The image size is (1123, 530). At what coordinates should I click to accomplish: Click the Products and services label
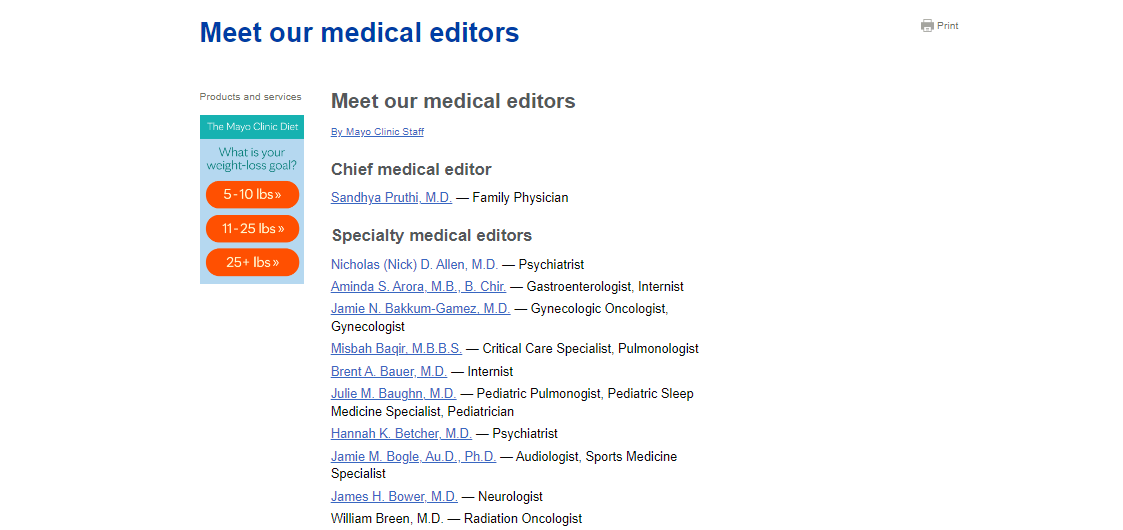[x=251, y=97]
